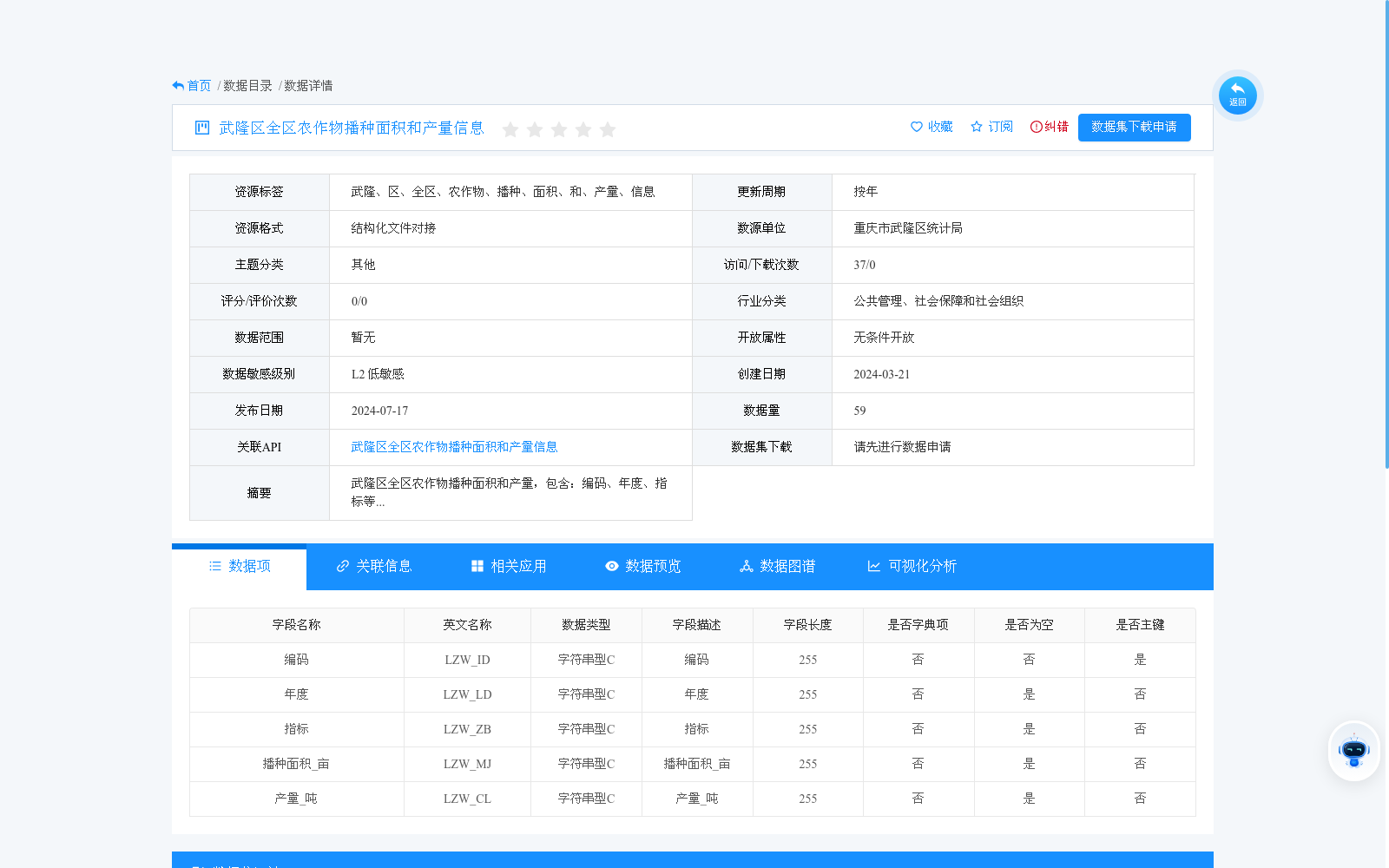
Task: Click the 可视化分析 chart icon
Action: coord(873,566)
